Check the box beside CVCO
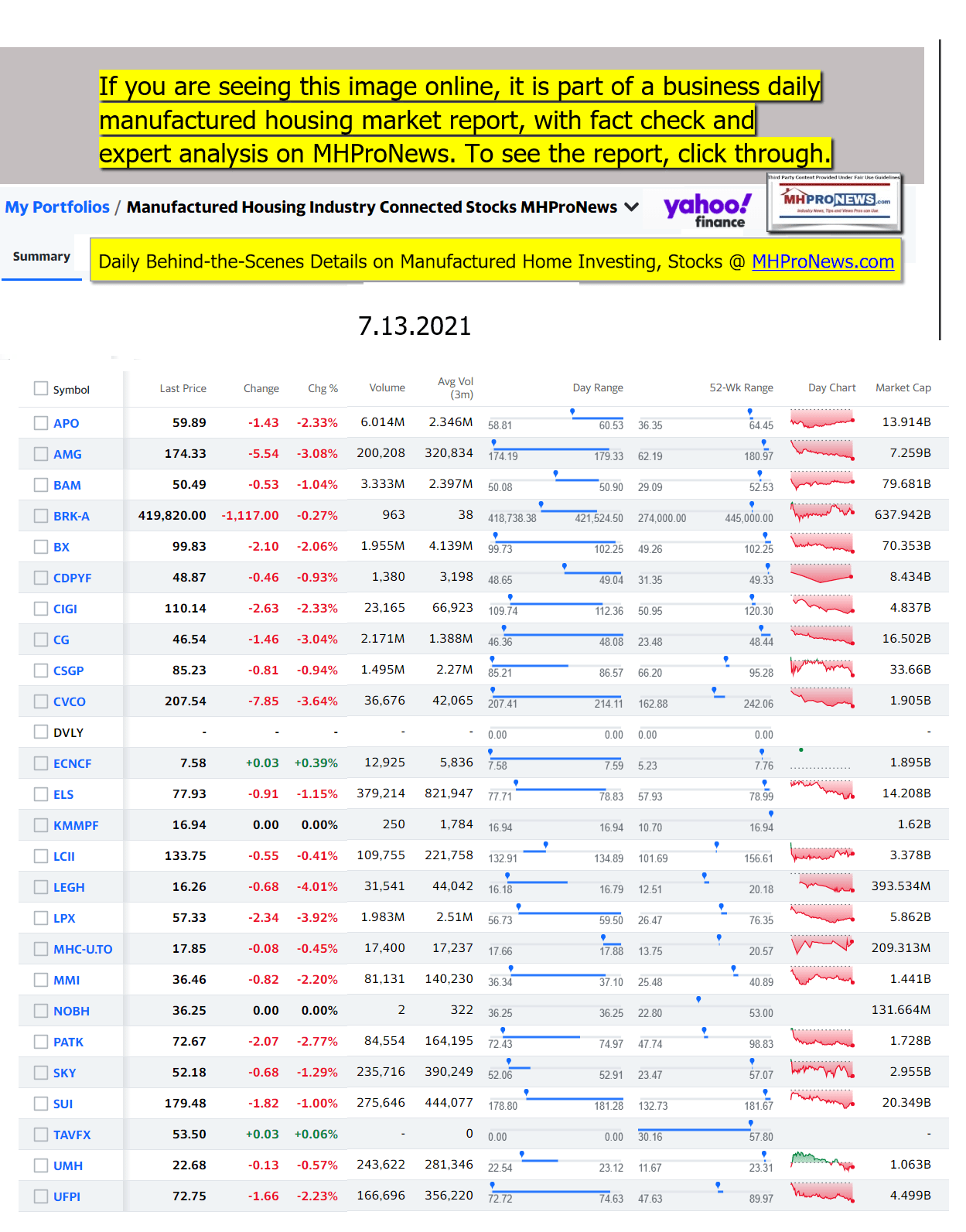Viewport: 966px width, 1232px height. pos(41,701)
